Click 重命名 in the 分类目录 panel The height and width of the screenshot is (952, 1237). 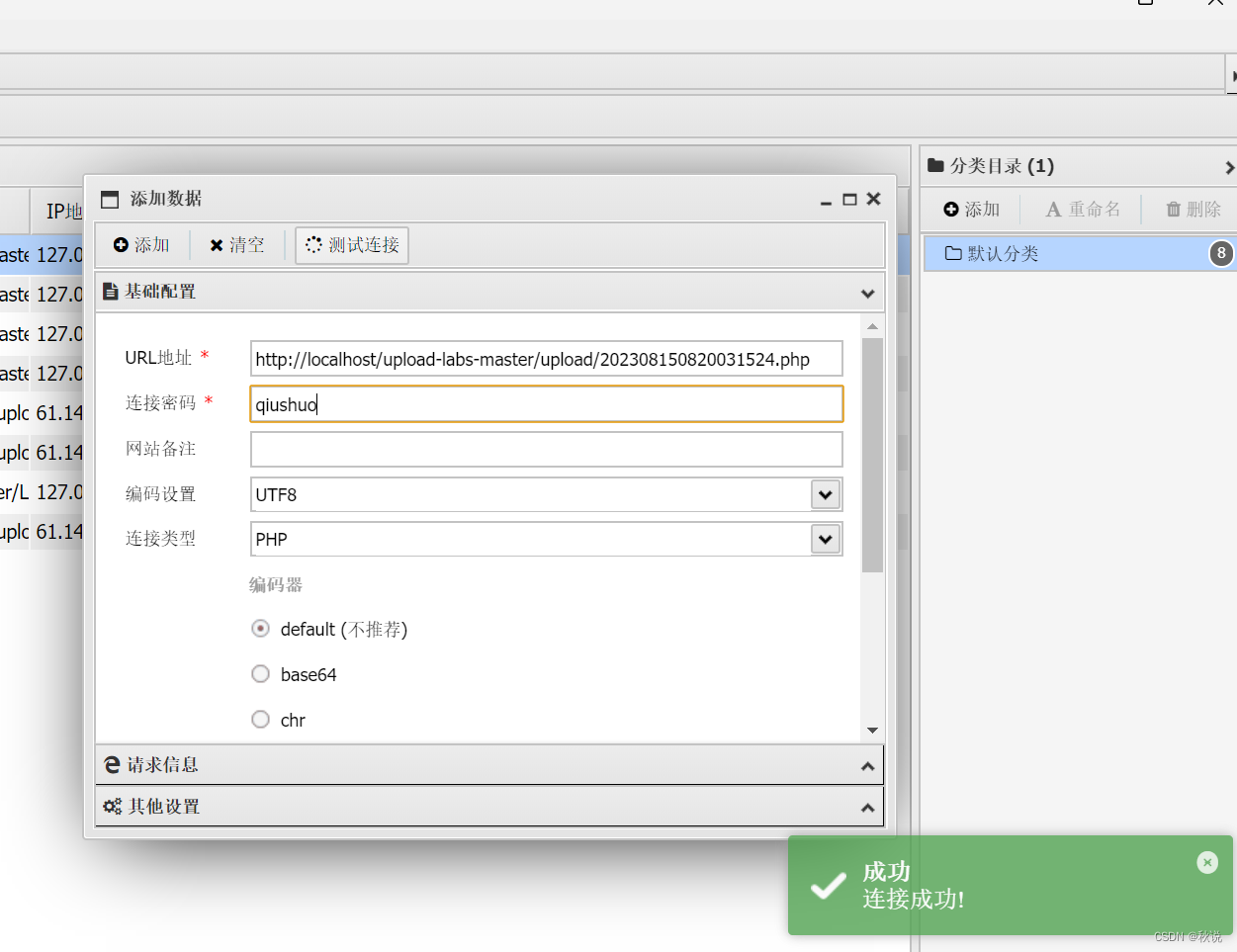pyautogui.click(x=1083, y=210)
